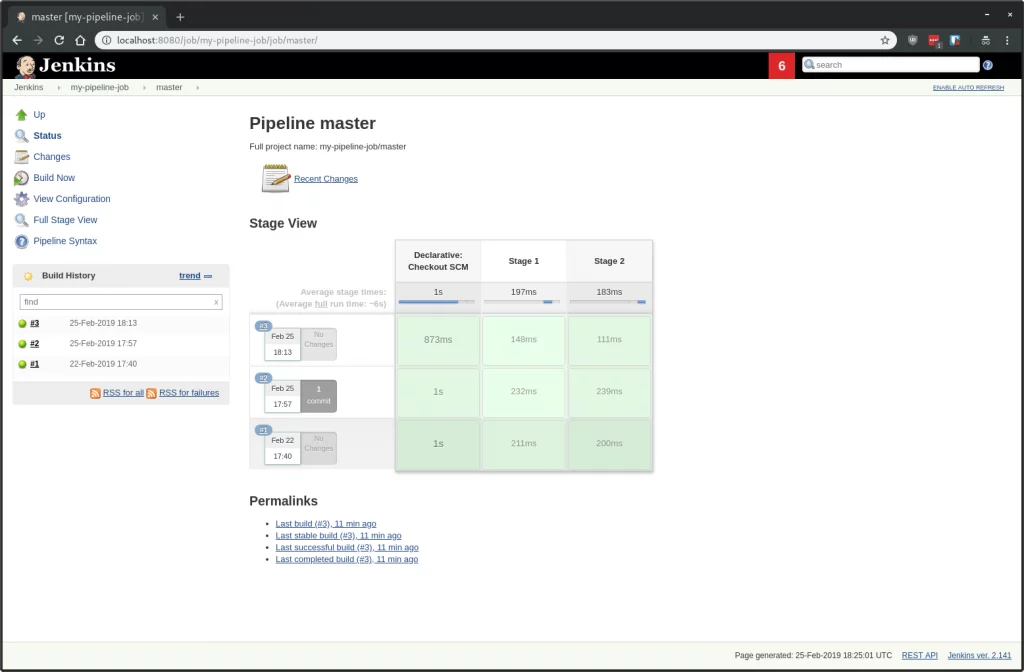Click green status ball for build #1
1024x672 pixels.
click(x=22, y=364)
